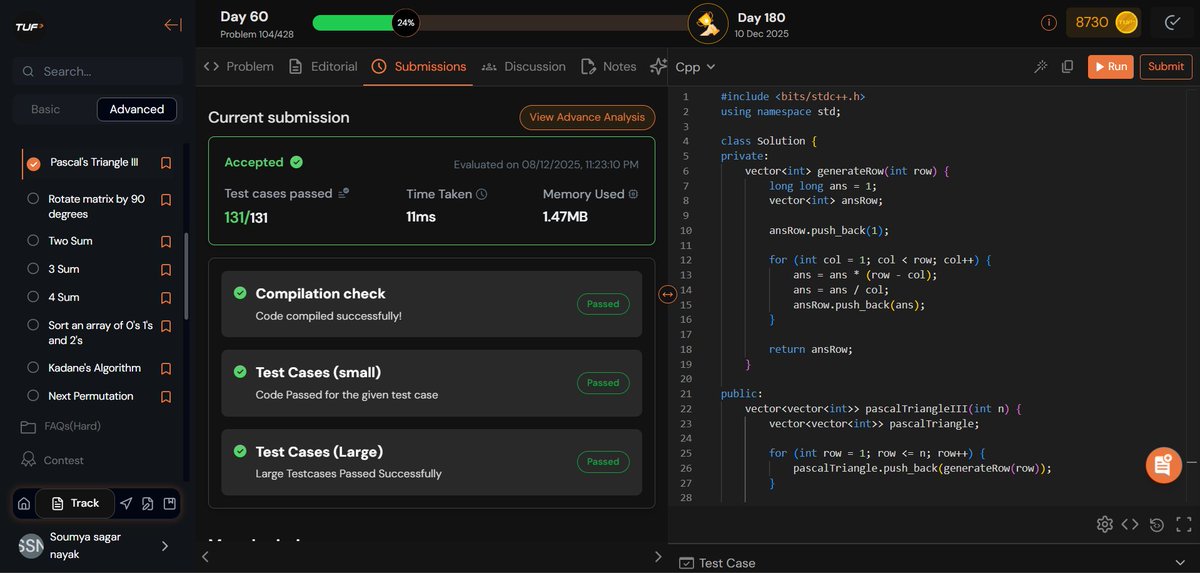Open editor settings gear icon
The image size is (1200, 573).
pyautogui.click(x=1104, y=524)
